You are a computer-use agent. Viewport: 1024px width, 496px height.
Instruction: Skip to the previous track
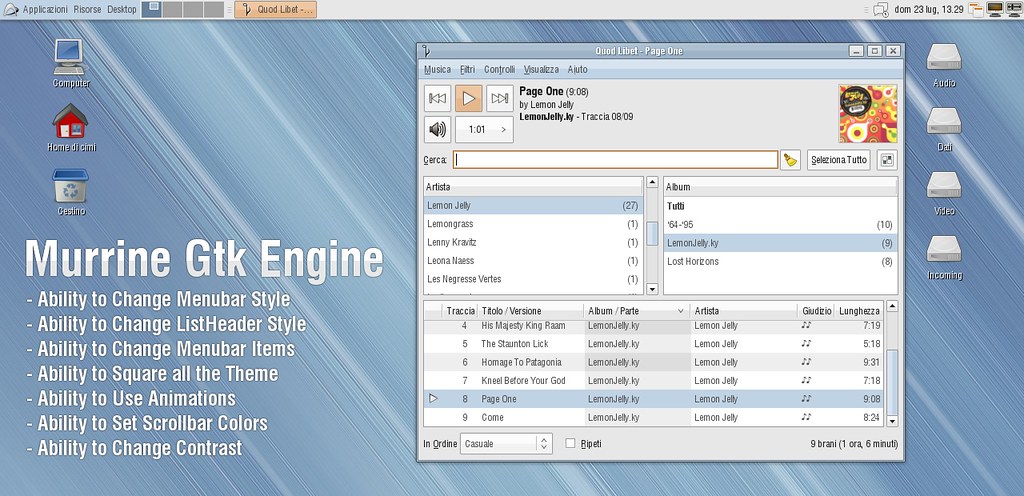[x=437, y=97]
